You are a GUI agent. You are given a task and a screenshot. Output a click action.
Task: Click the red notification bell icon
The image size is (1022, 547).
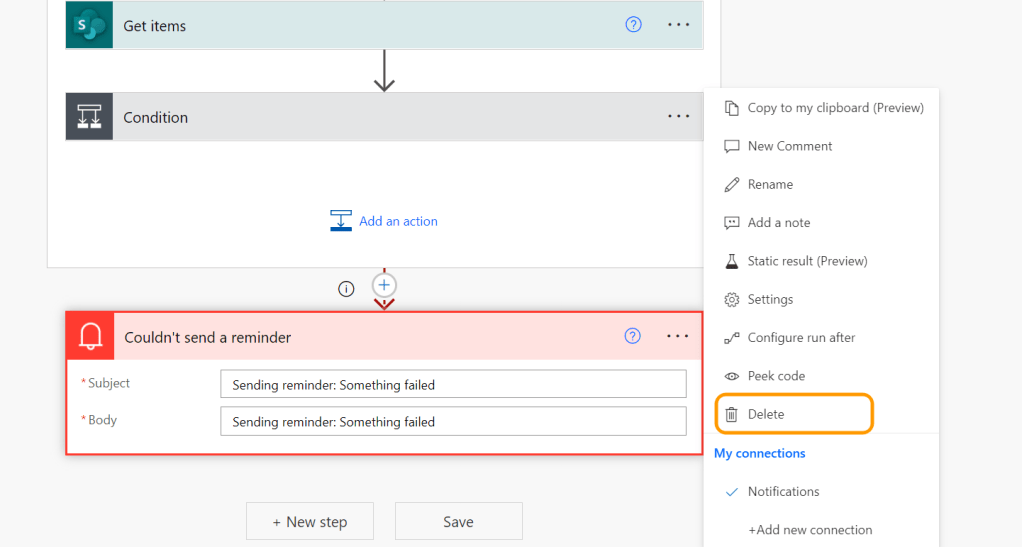point(90,337)
